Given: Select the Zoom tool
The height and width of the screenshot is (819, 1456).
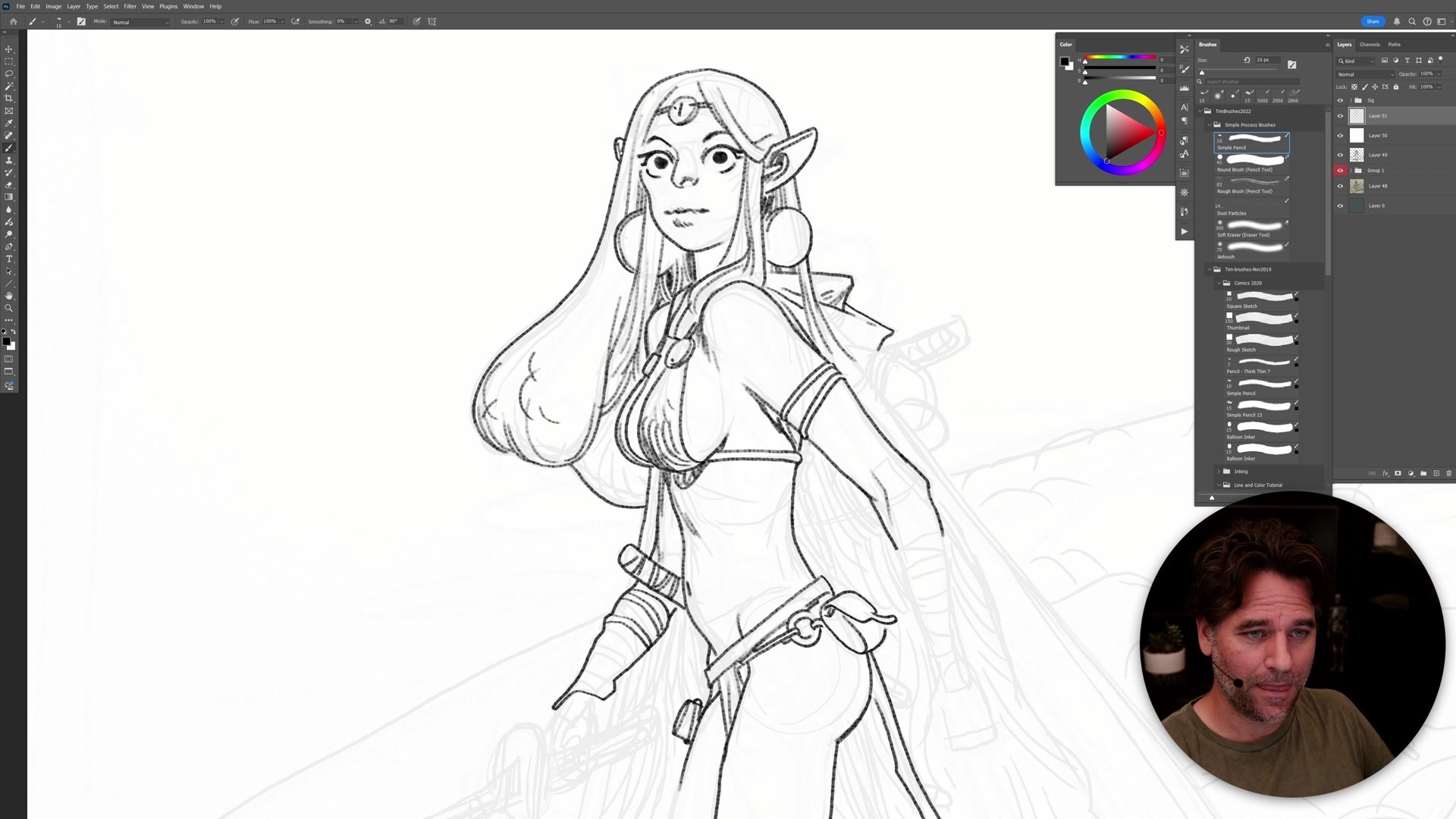Looking at the screenshot, I should tap(9, 308).
